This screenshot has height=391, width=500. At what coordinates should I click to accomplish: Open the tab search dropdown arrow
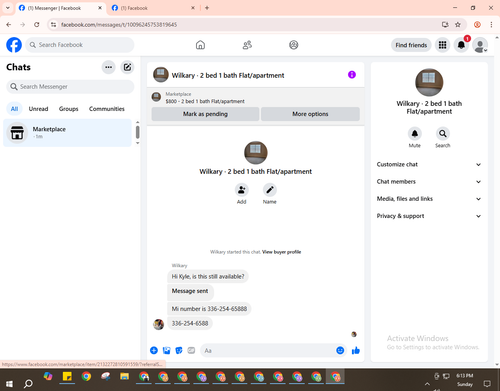tap(8, 8)
